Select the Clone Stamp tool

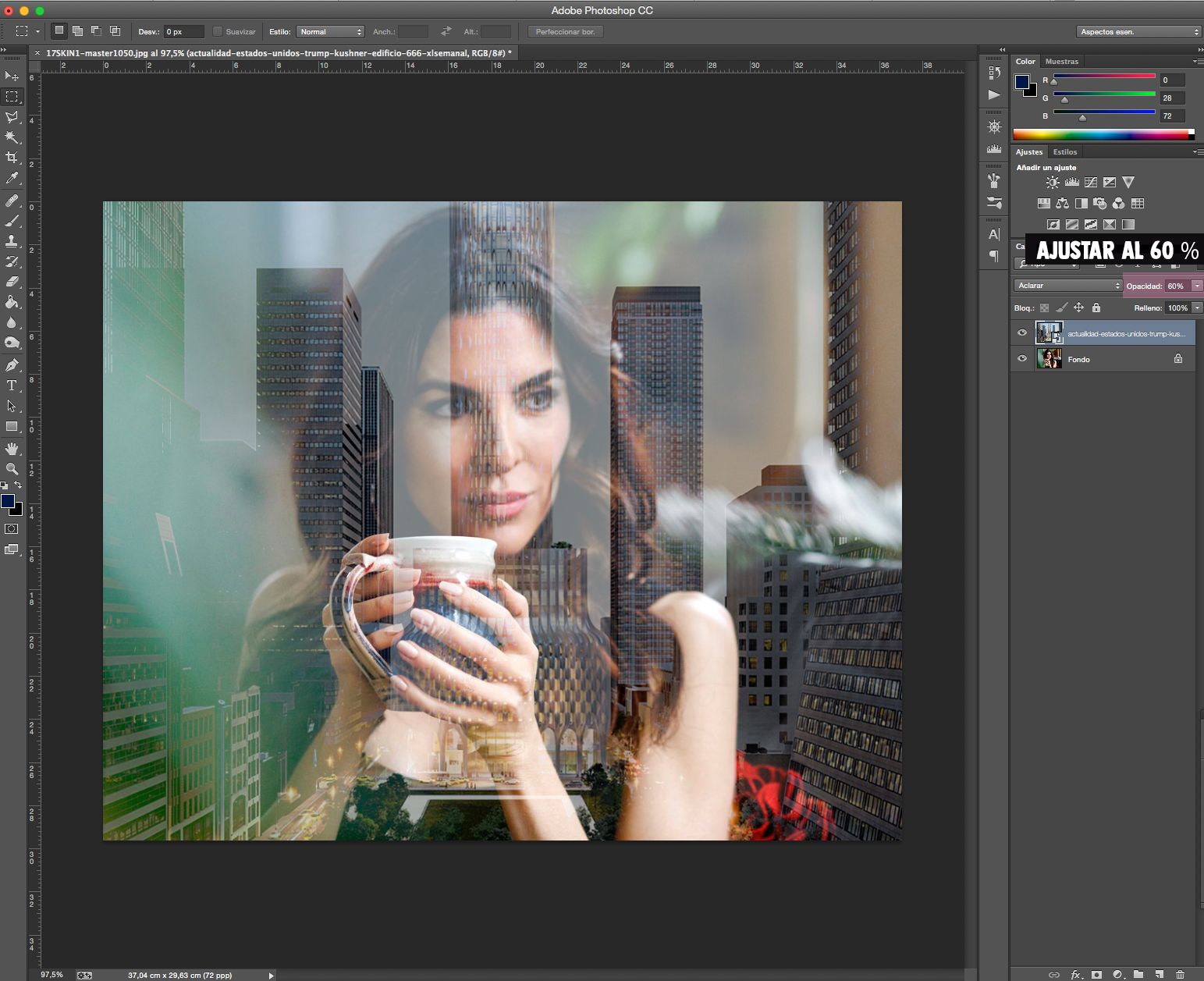(x=12, y=241)
